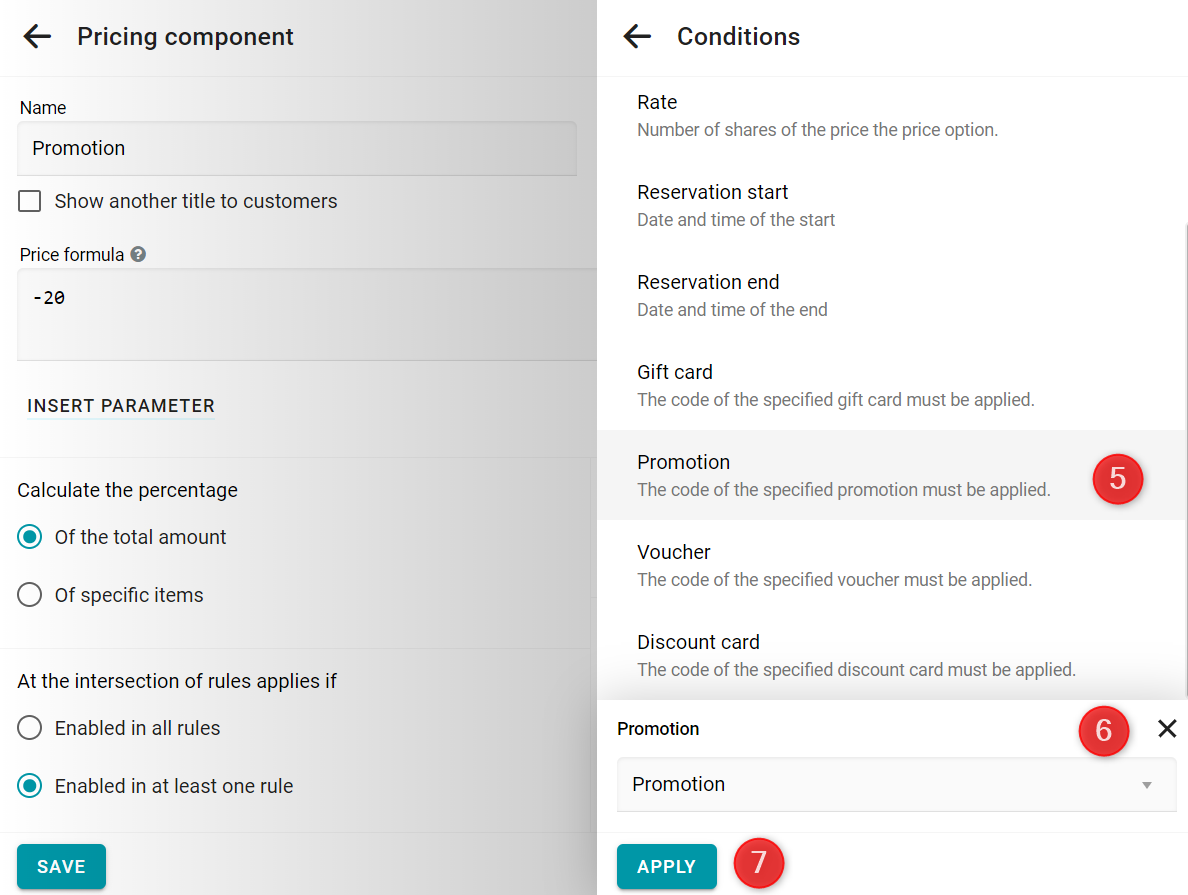This screenshot has height=895, width=1188.
Task: Apply the selected promotion condition
Action: coord(667,866)
